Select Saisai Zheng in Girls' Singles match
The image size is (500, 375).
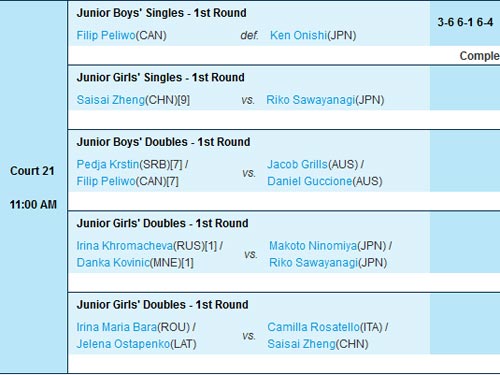(111, 100)
